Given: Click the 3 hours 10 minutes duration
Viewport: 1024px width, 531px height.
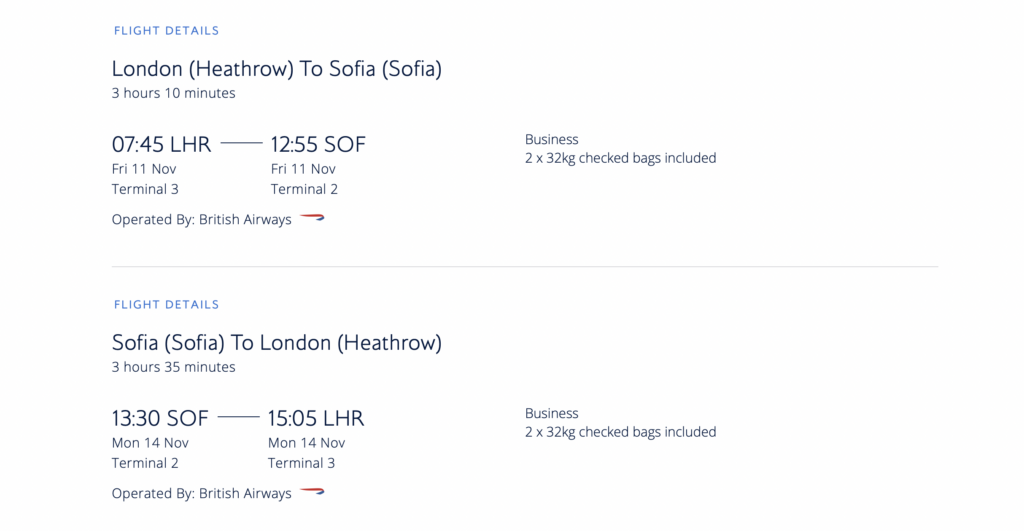Looking at the screenshot, I should point(173,94).
